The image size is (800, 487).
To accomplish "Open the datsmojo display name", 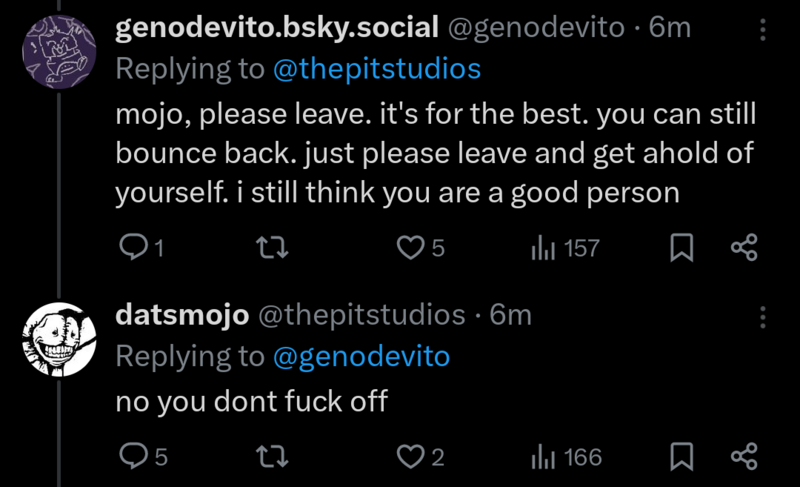I will point(183,315).
